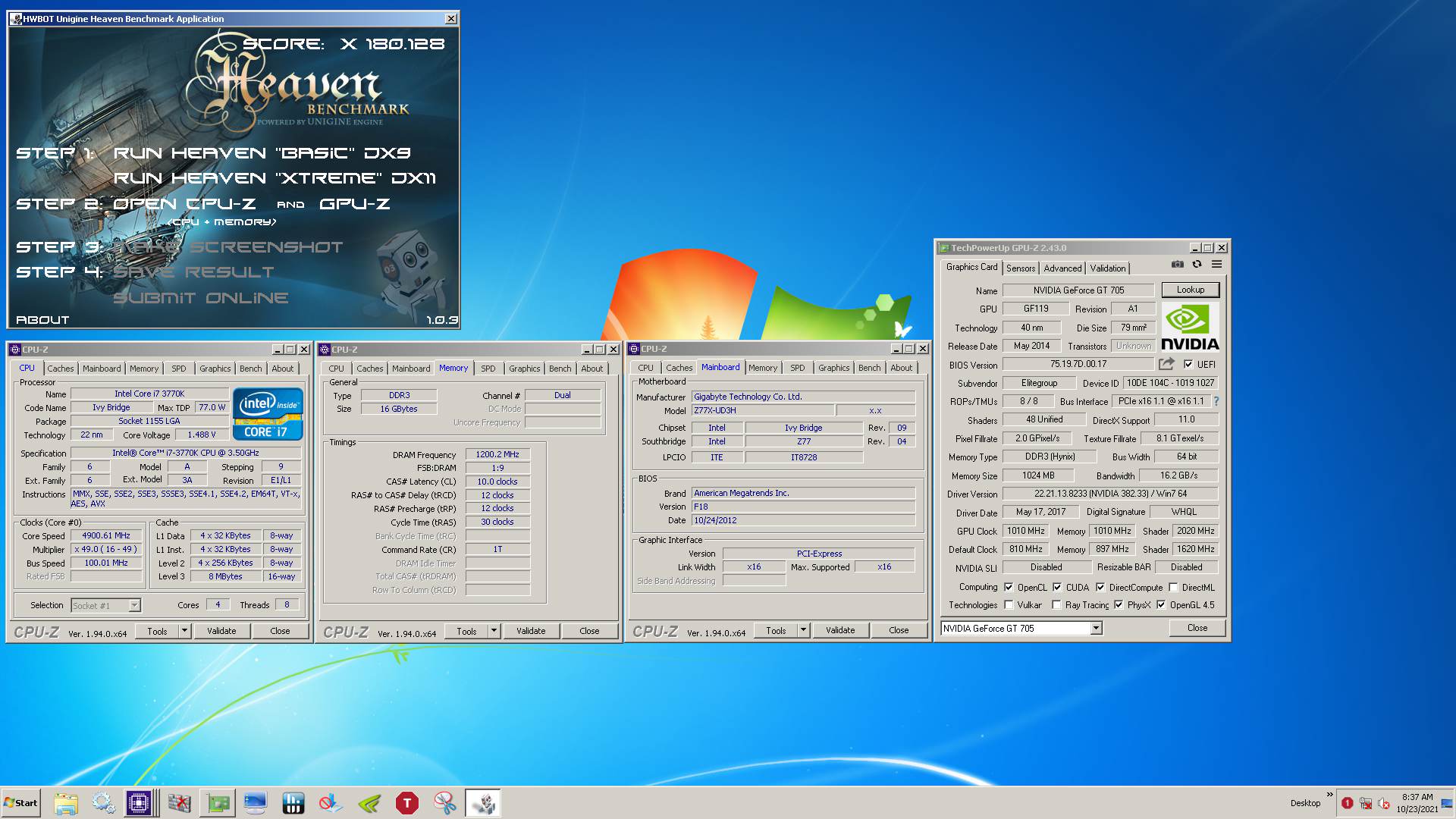The width and height of the screenshot is (1456, 819).
Task: Refresh GPU-Z data with refresh icon
Action: click(1197, 265)
